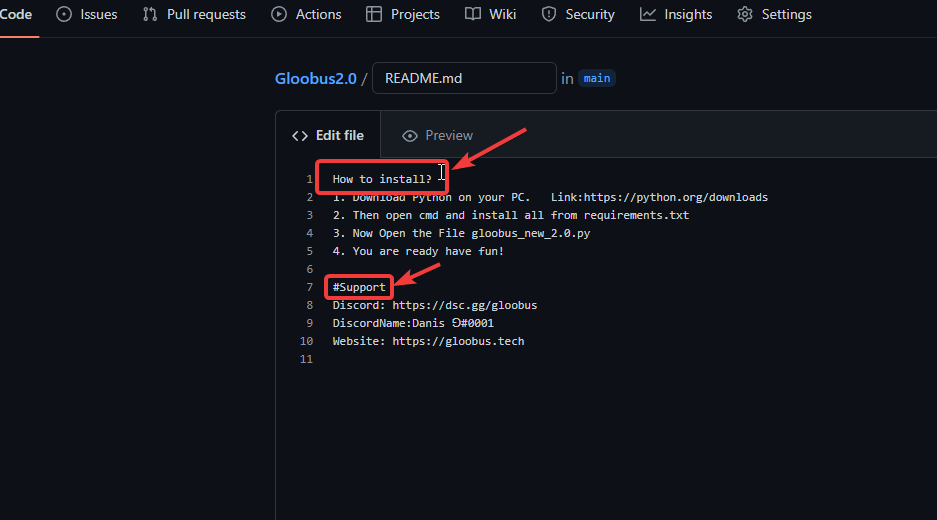The height and width of the screenshot is (520, 937).
Task: Click the Security shield icon
Action: click(x=549, y=14)
